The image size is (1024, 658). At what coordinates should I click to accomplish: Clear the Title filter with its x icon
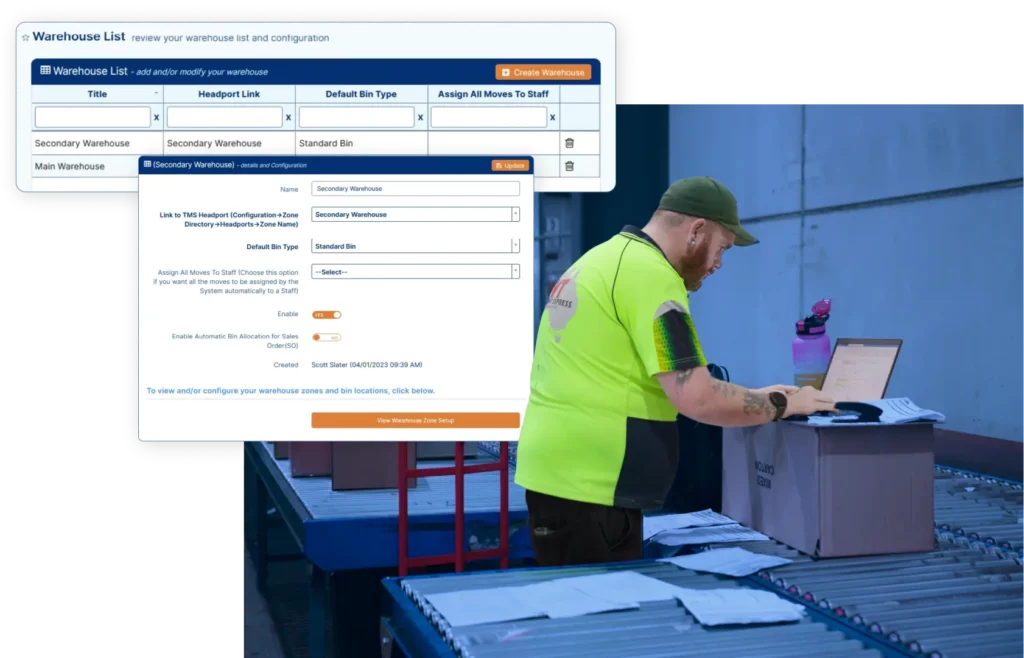click(x=156, y=117)
